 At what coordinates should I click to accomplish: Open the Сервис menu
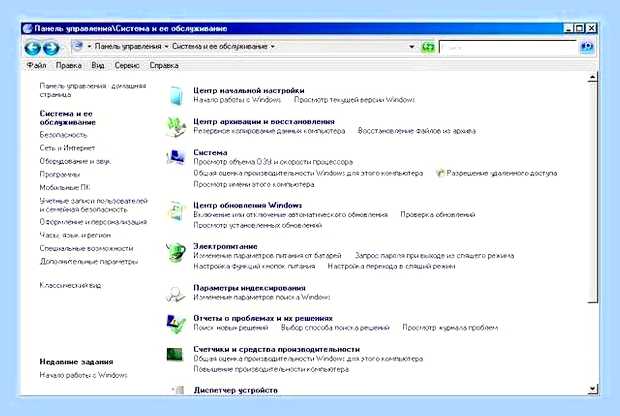(127, 65)
